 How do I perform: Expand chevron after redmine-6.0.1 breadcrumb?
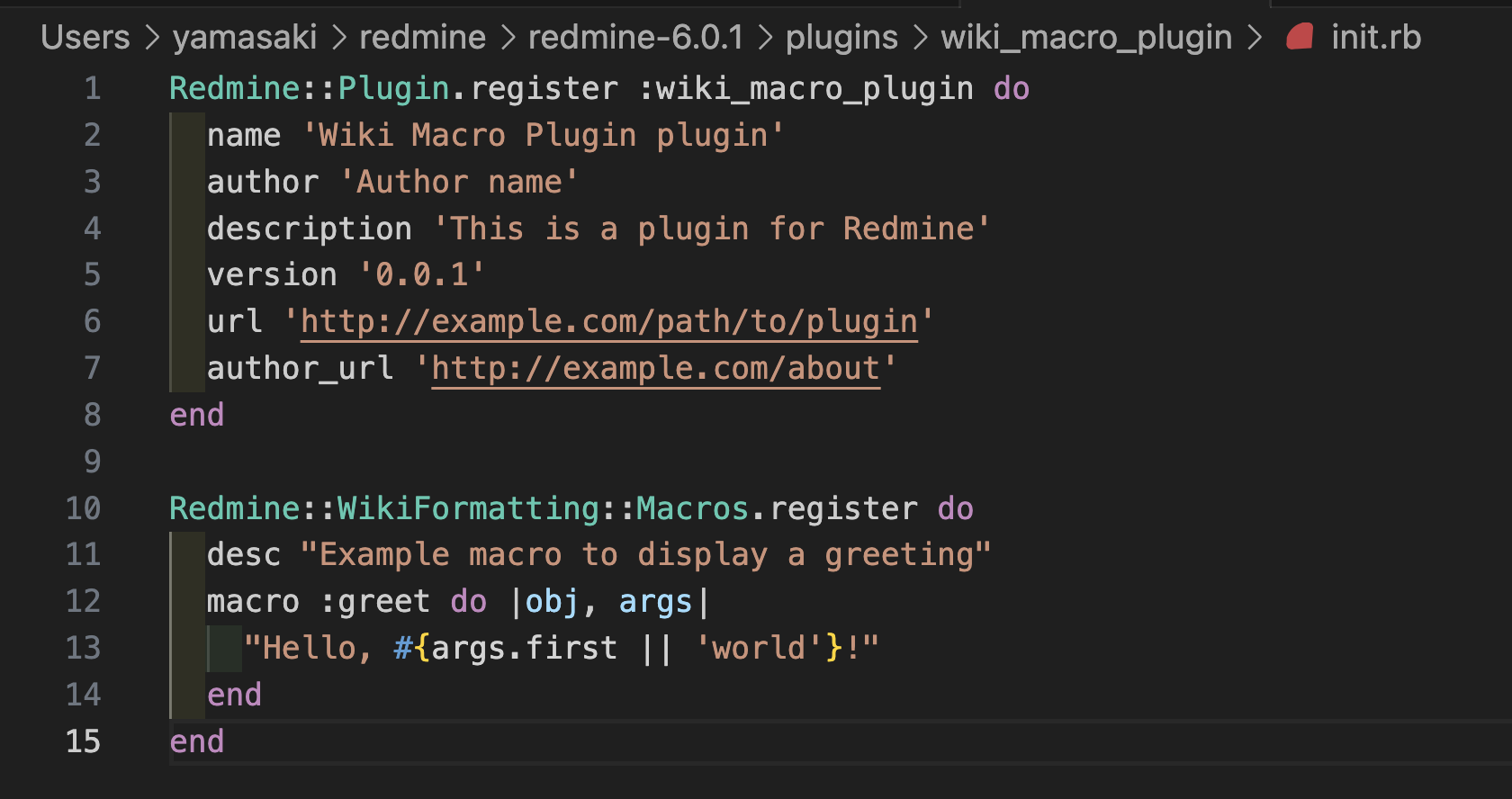click(765, 38)
